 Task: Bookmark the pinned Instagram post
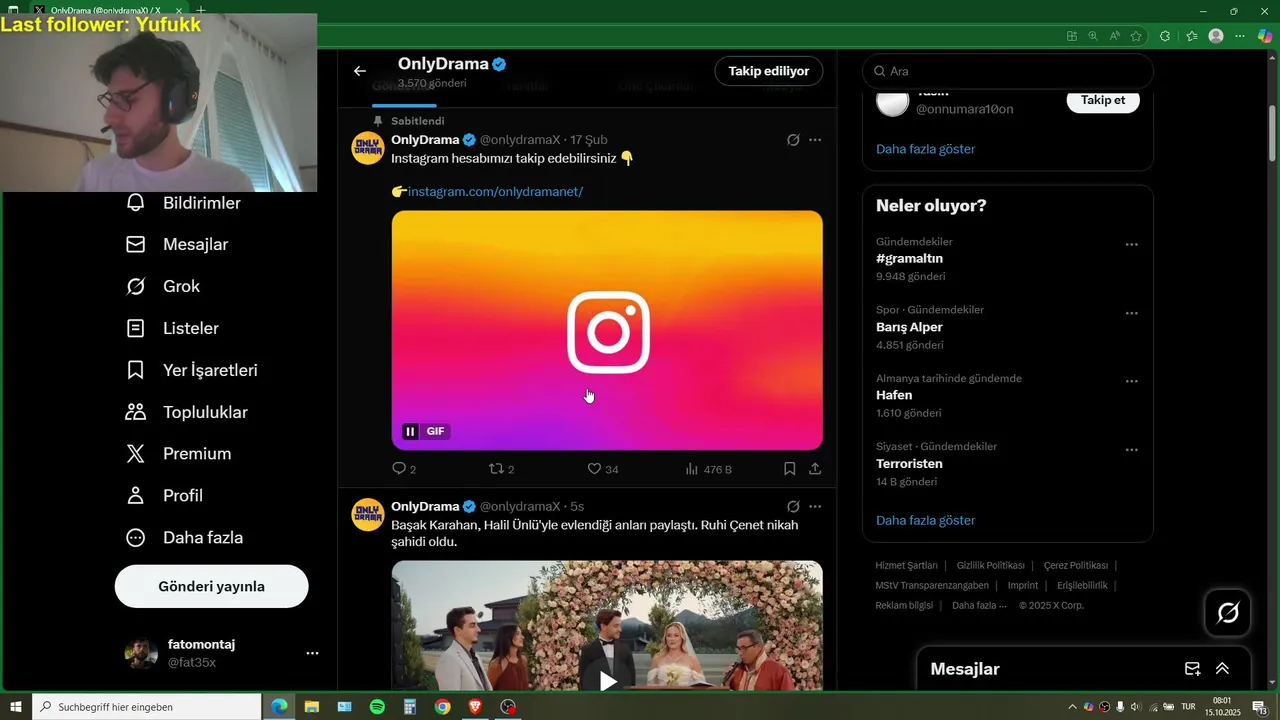tap(789, 468)
